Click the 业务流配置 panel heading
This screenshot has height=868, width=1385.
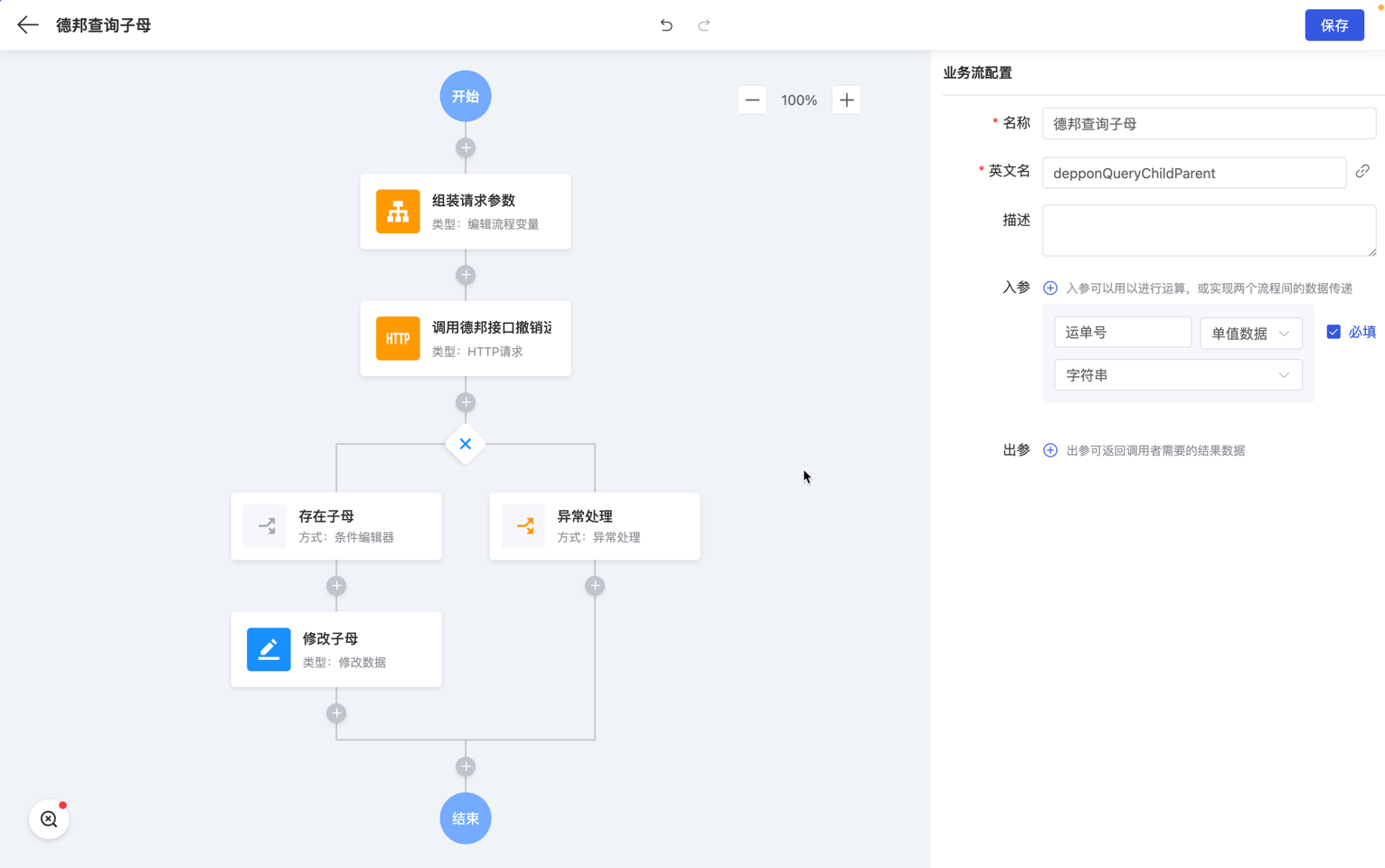pyautogui.click(x=977, y=72)
